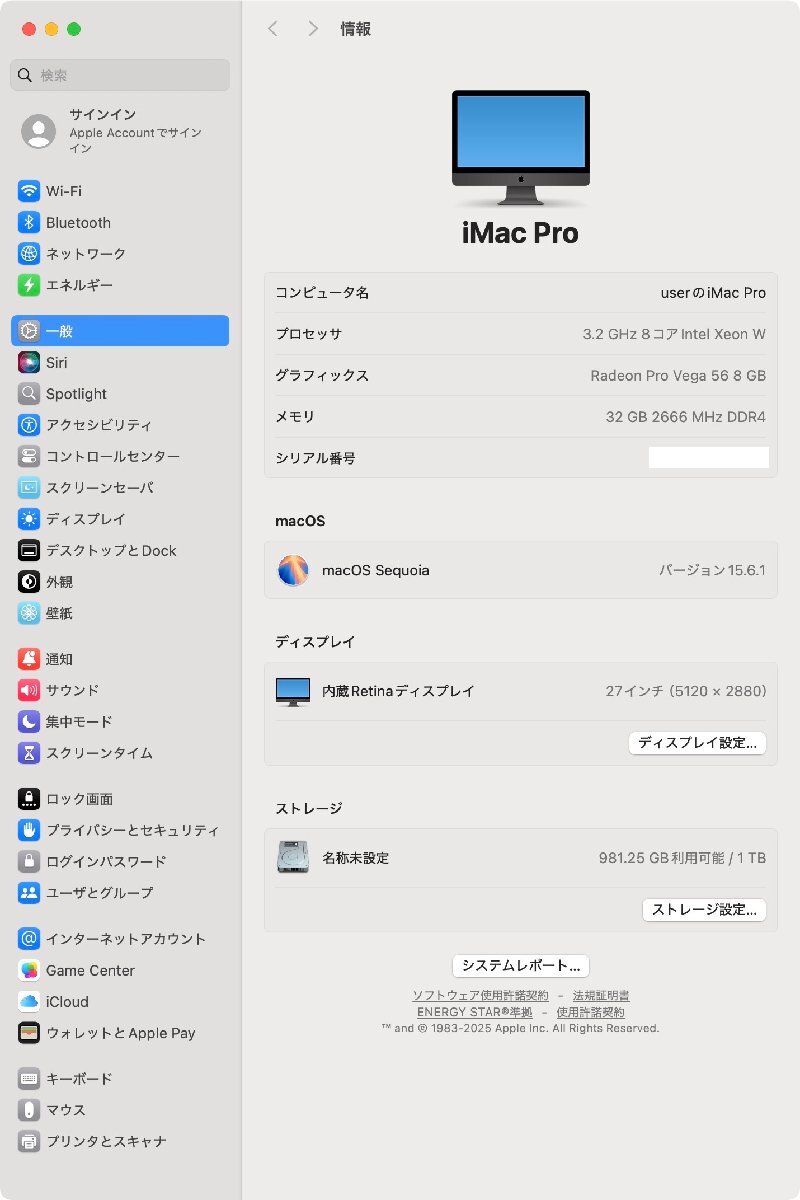Click the ストレージ設定... button
The height and width of the screenshot is (1200, 800).
point(704,910)
